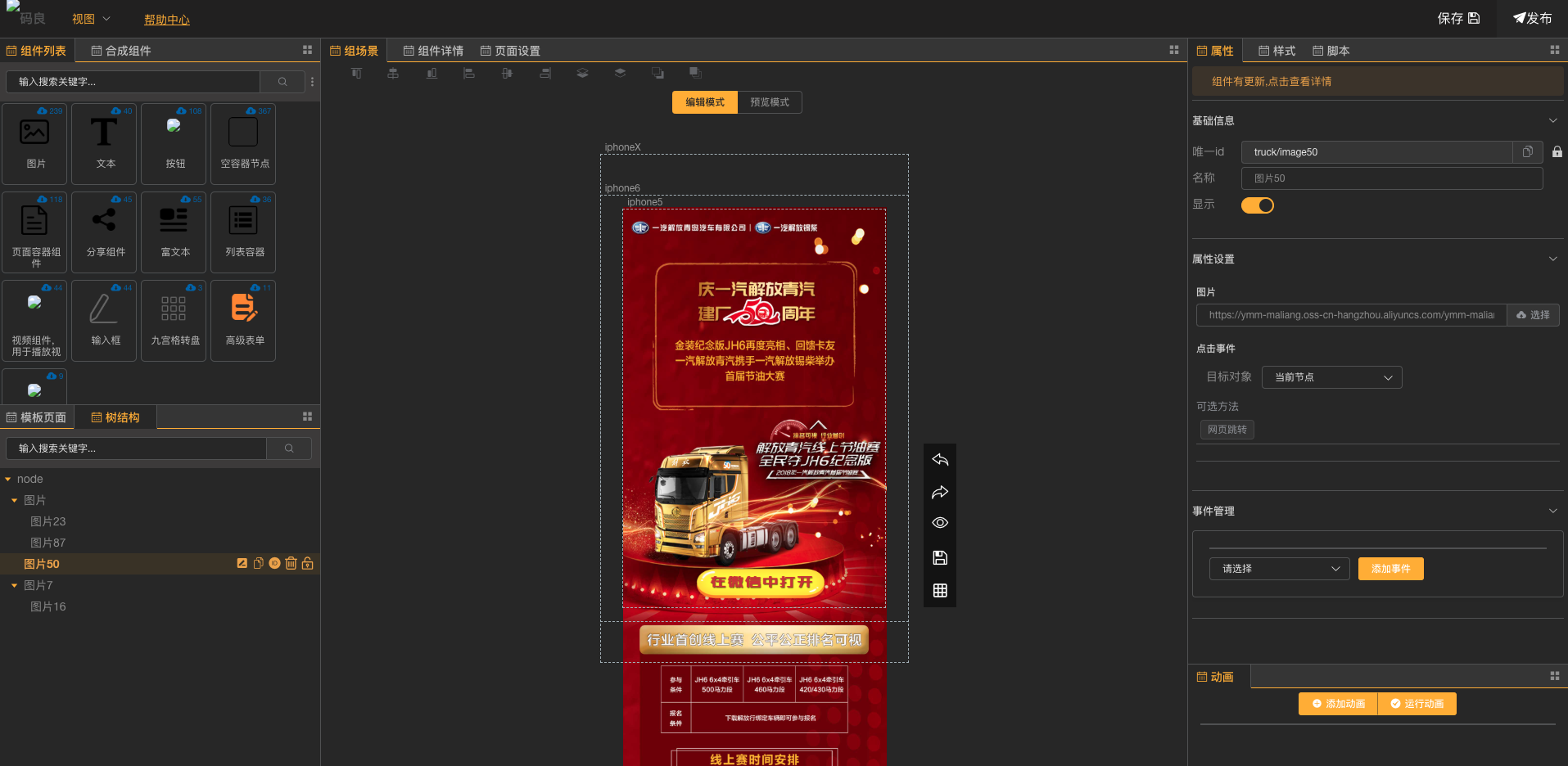Click the rename edit icon on 图片50 row
Screen dimensions: 1568x766
[x=242, y=563]
